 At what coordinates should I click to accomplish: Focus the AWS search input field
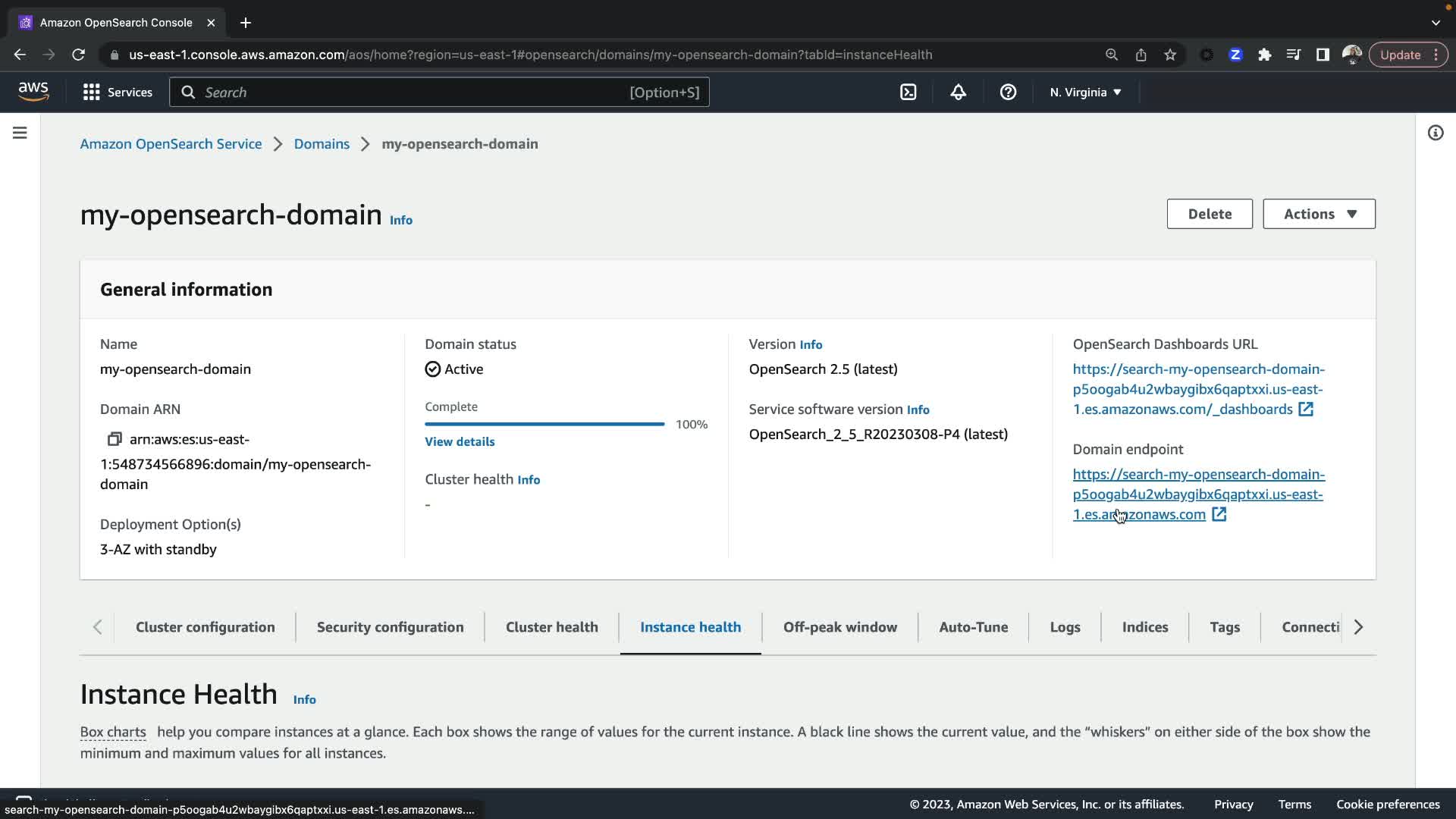click(x=413, y=93)
